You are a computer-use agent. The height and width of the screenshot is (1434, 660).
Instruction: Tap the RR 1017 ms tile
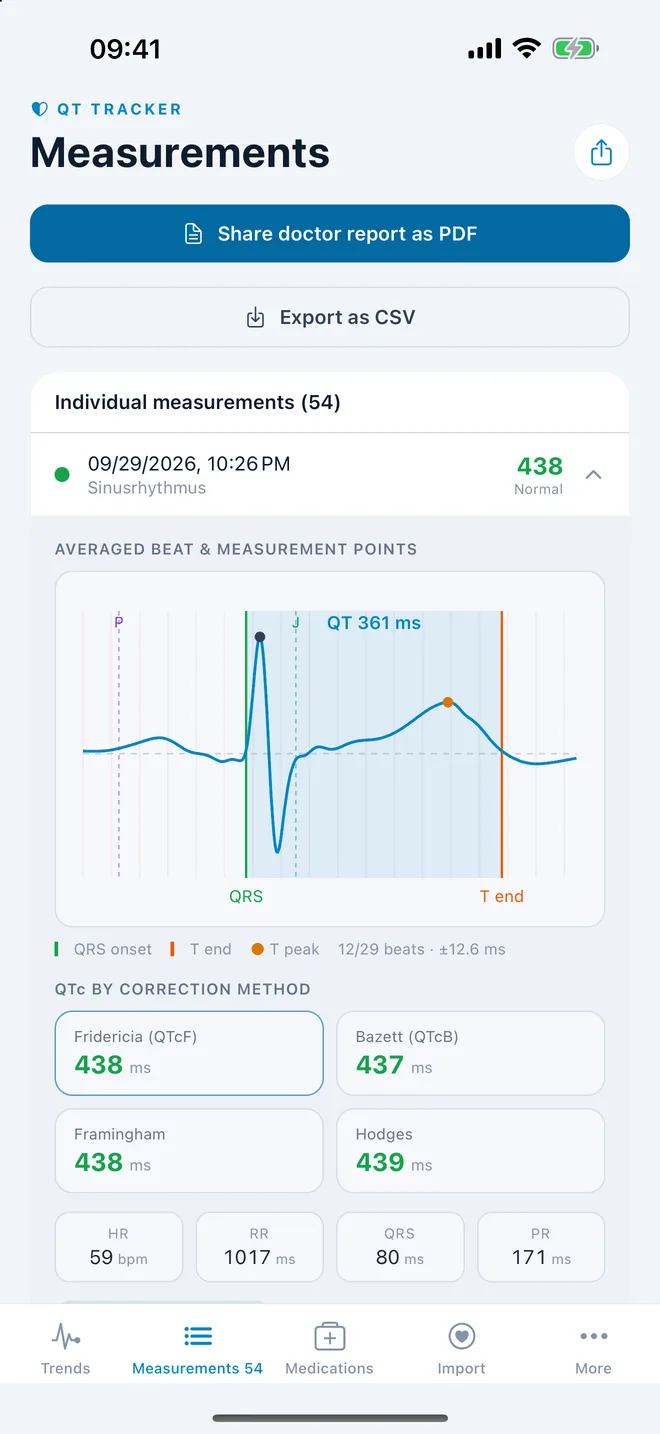pos(260,1247)
